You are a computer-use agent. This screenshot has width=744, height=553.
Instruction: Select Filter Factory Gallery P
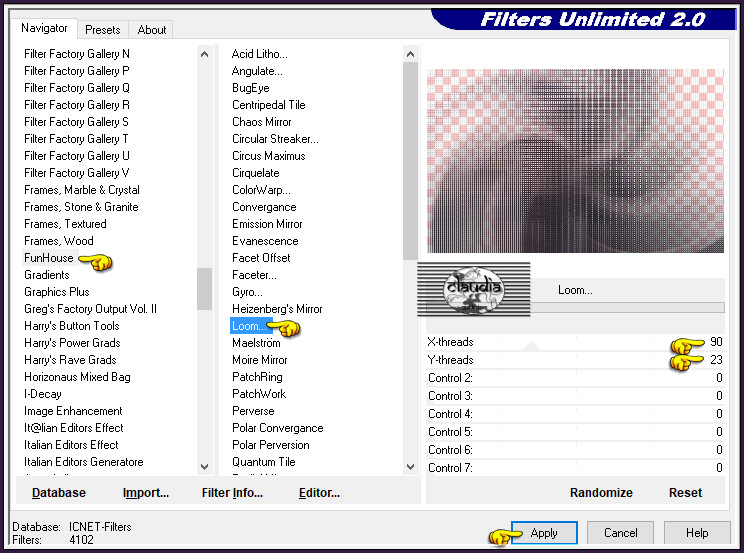pyautogui.click(x=76, y=71)
